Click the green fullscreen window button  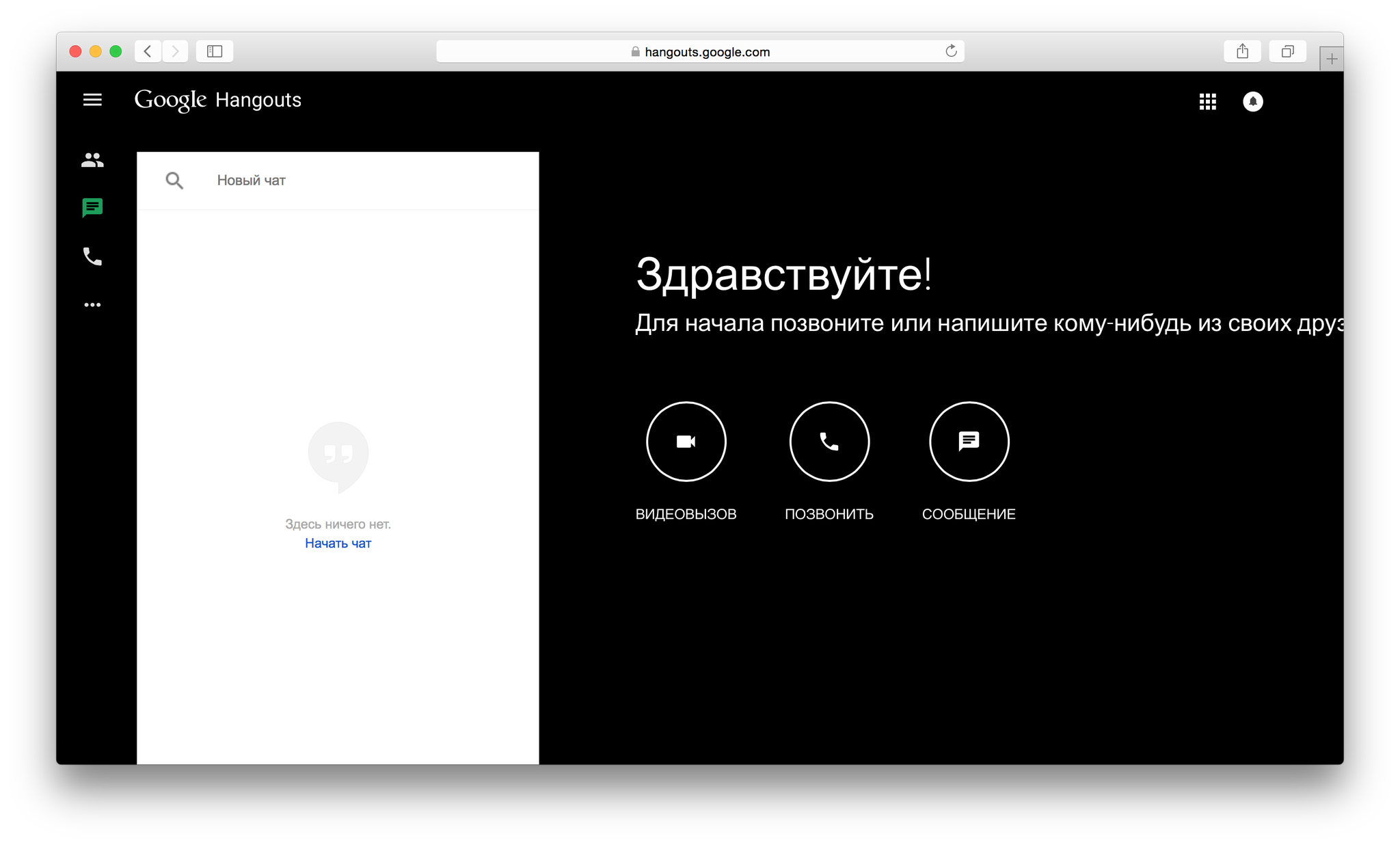[116, 51]
